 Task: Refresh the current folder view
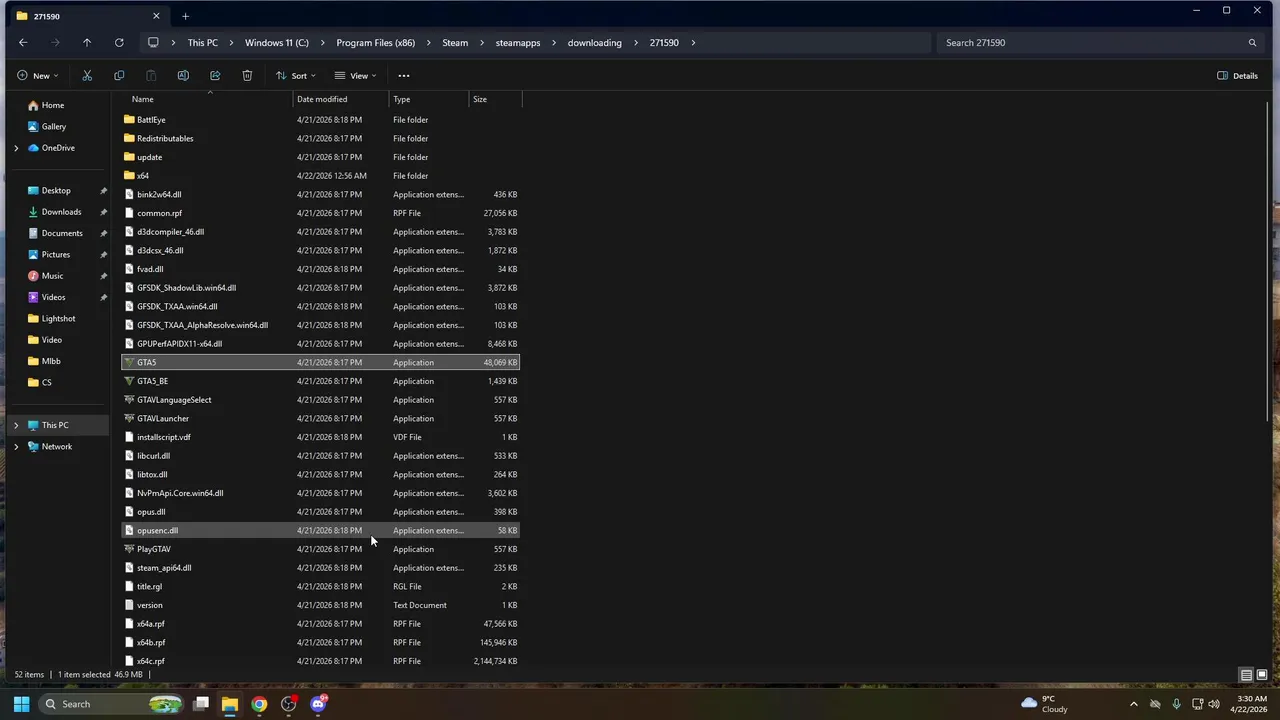(119, 43)
